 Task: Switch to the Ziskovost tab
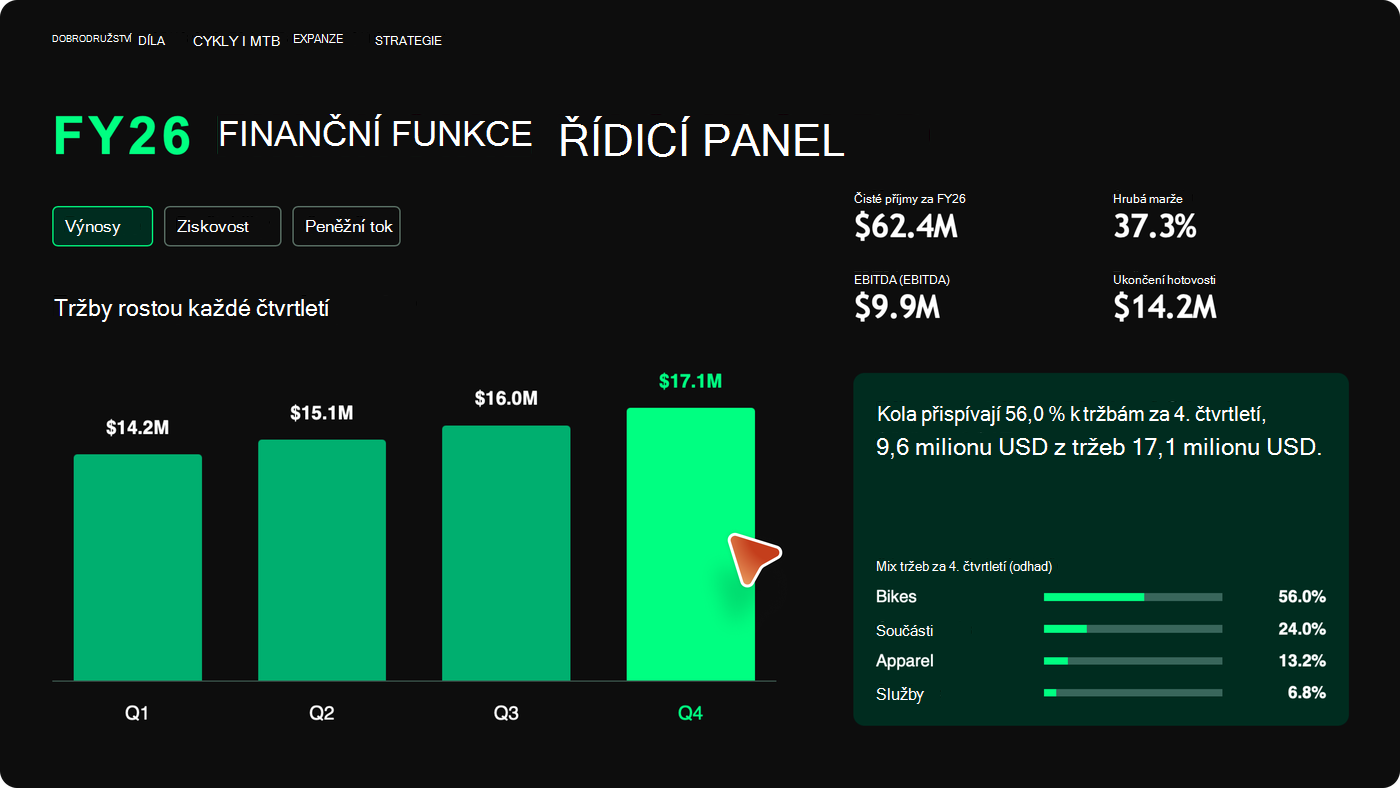[222, 226]
